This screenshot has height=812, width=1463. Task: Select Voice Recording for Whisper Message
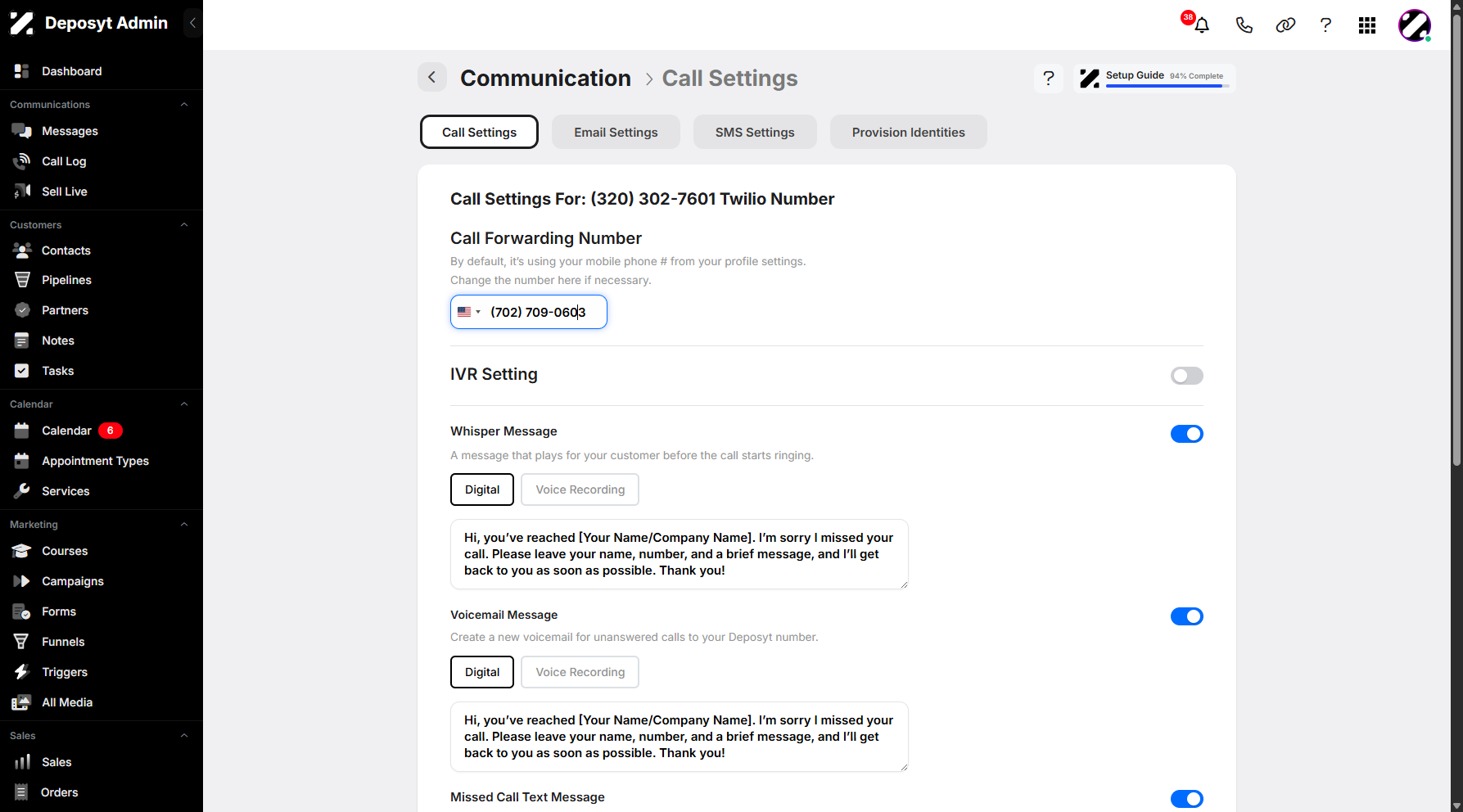(x=580, y=489)
